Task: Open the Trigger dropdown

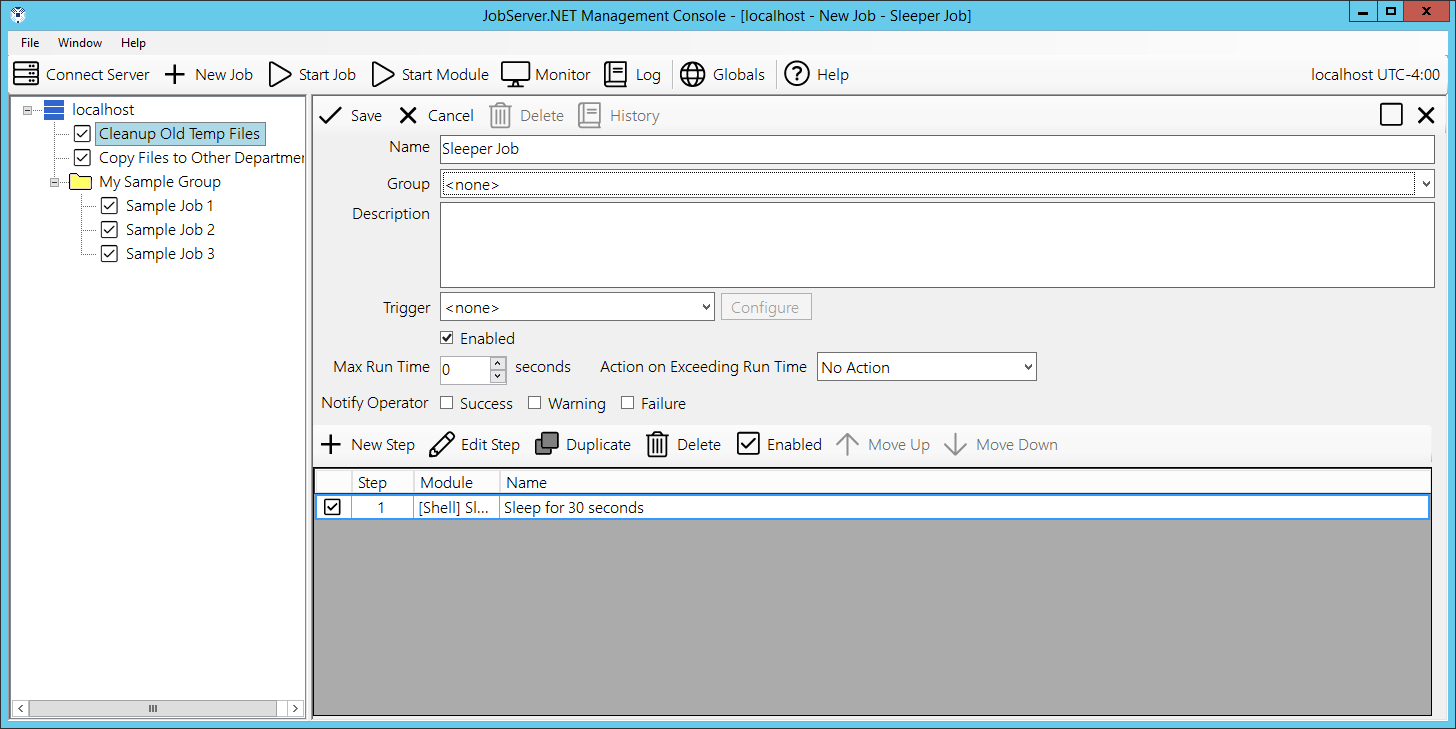Action: [x=577, y=307]
